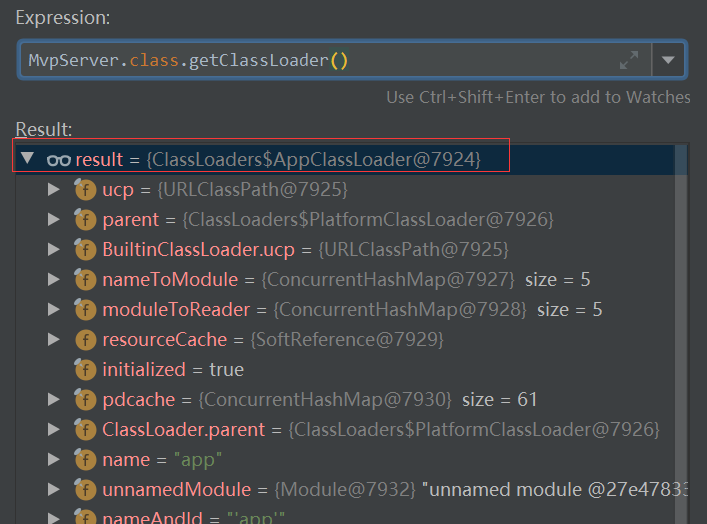Expand the unnamedModule node
This screenshot has width=707, height=524.
point(54,490)
